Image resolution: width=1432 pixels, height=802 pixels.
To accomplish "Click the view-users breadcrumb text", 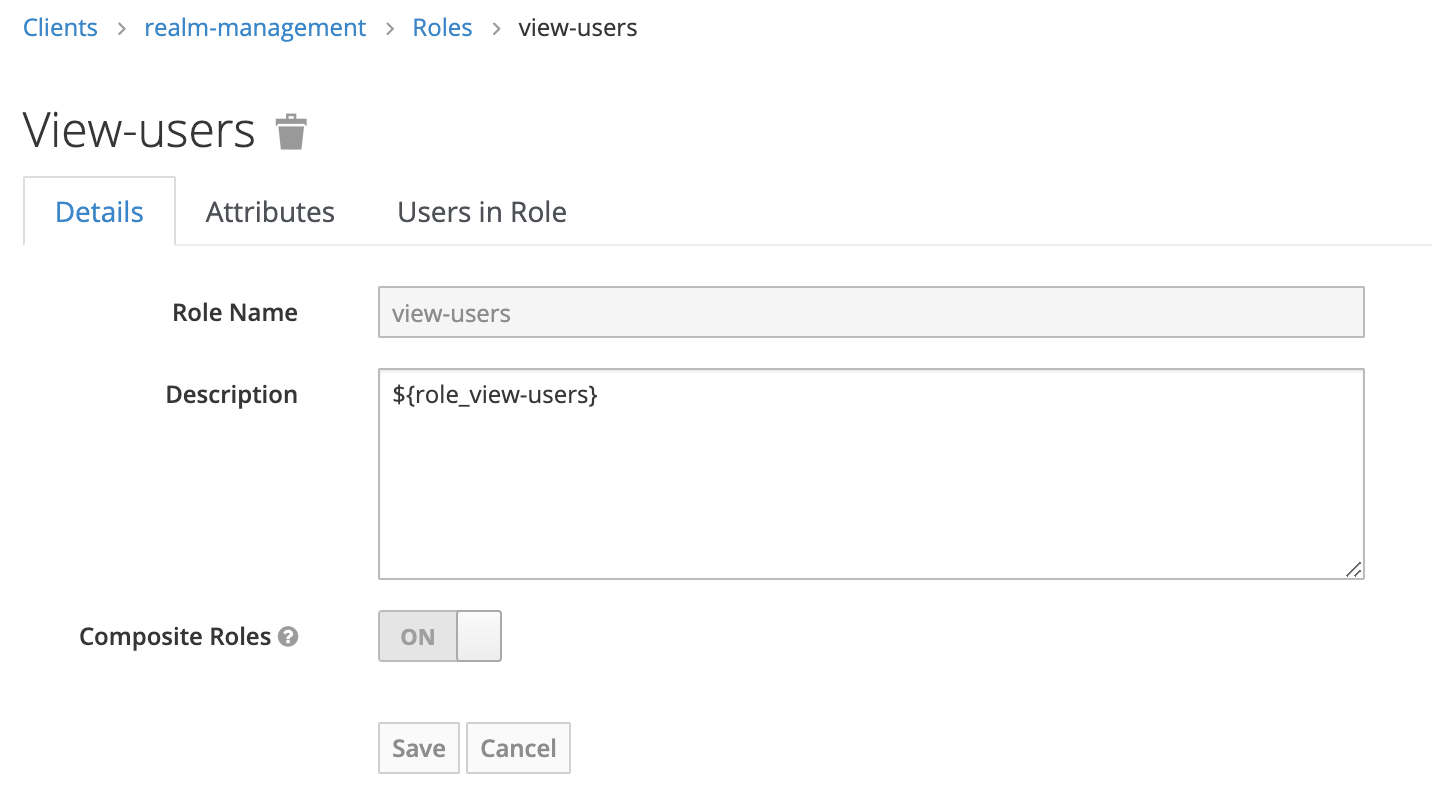I will click(x=577, y=28).
